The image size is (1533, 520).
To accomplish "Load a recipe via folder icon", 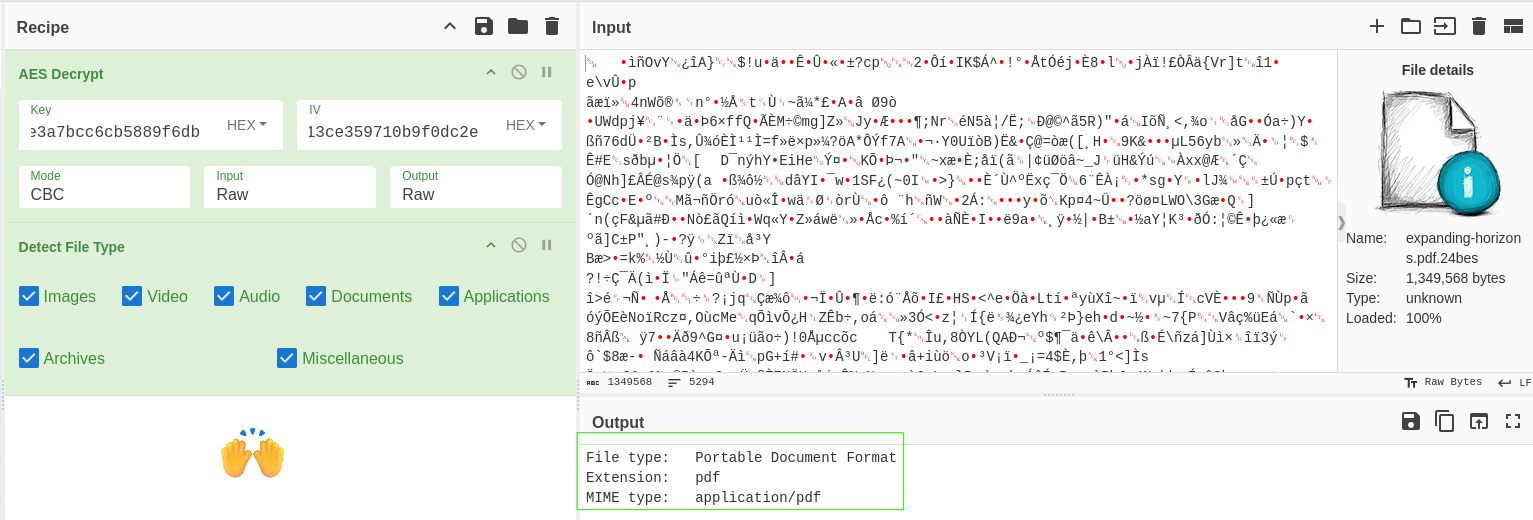I will coord(518,26).
